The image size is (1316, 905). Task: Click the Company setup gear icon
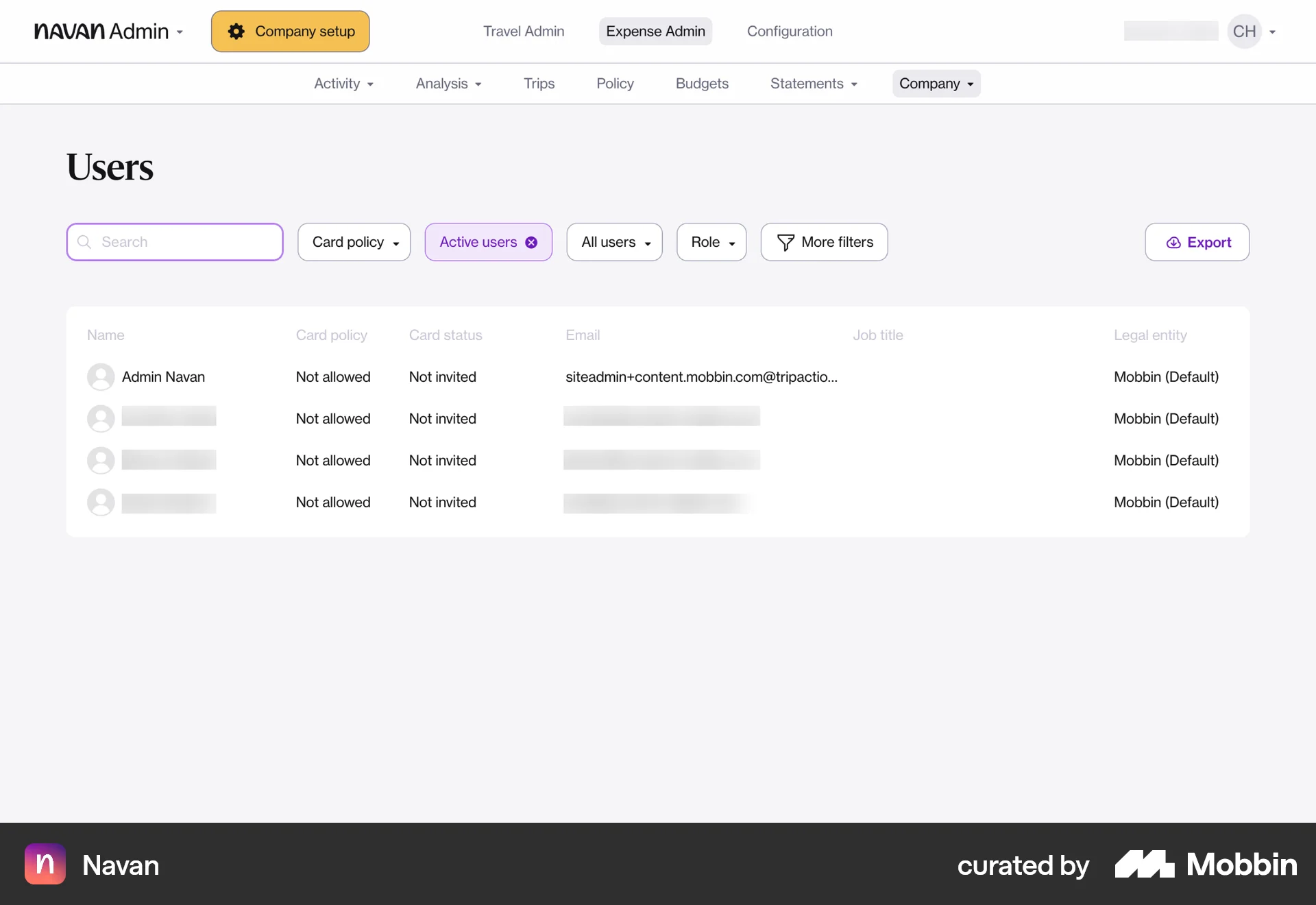(236, 31)
